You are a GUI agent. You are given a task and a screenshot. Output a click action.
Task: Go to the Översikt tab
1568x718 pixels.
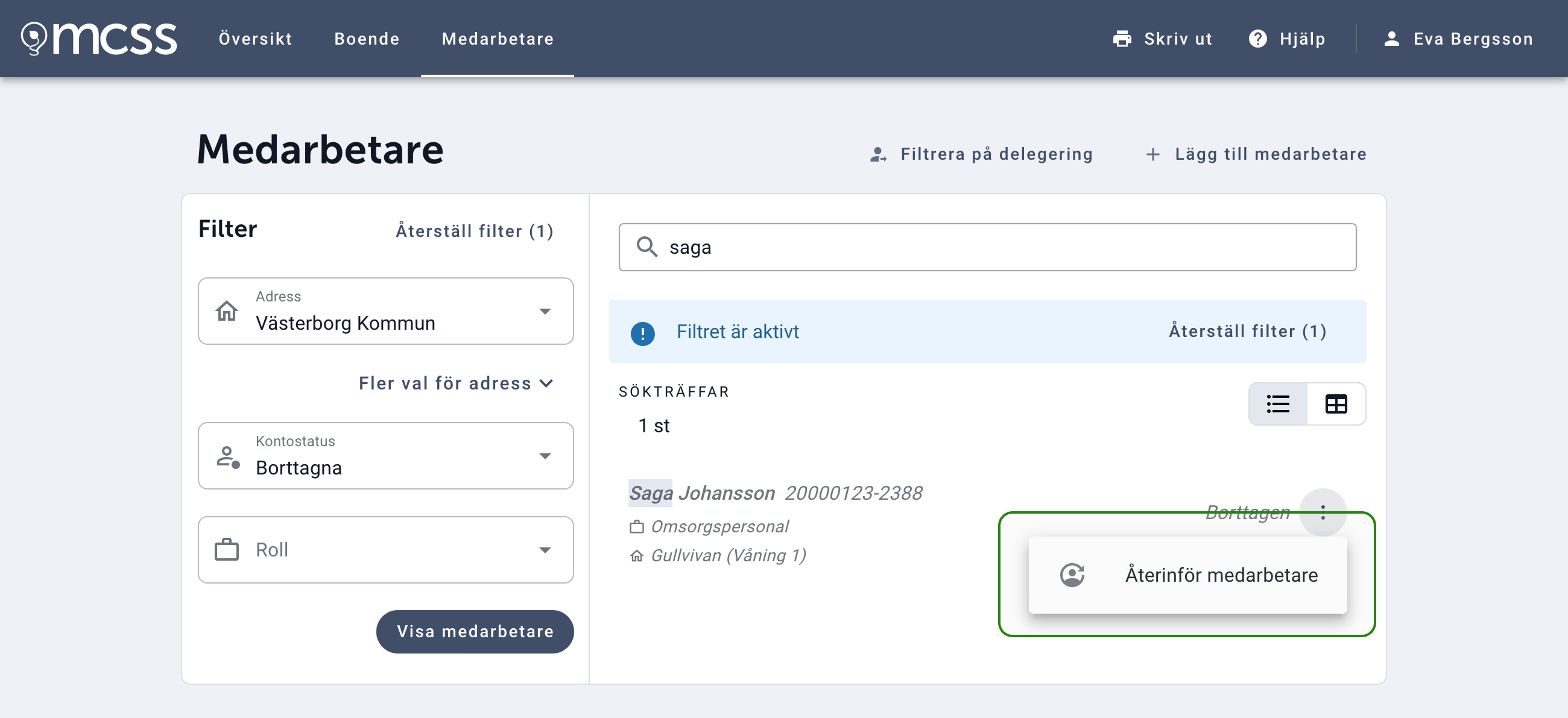pos(255,39)
